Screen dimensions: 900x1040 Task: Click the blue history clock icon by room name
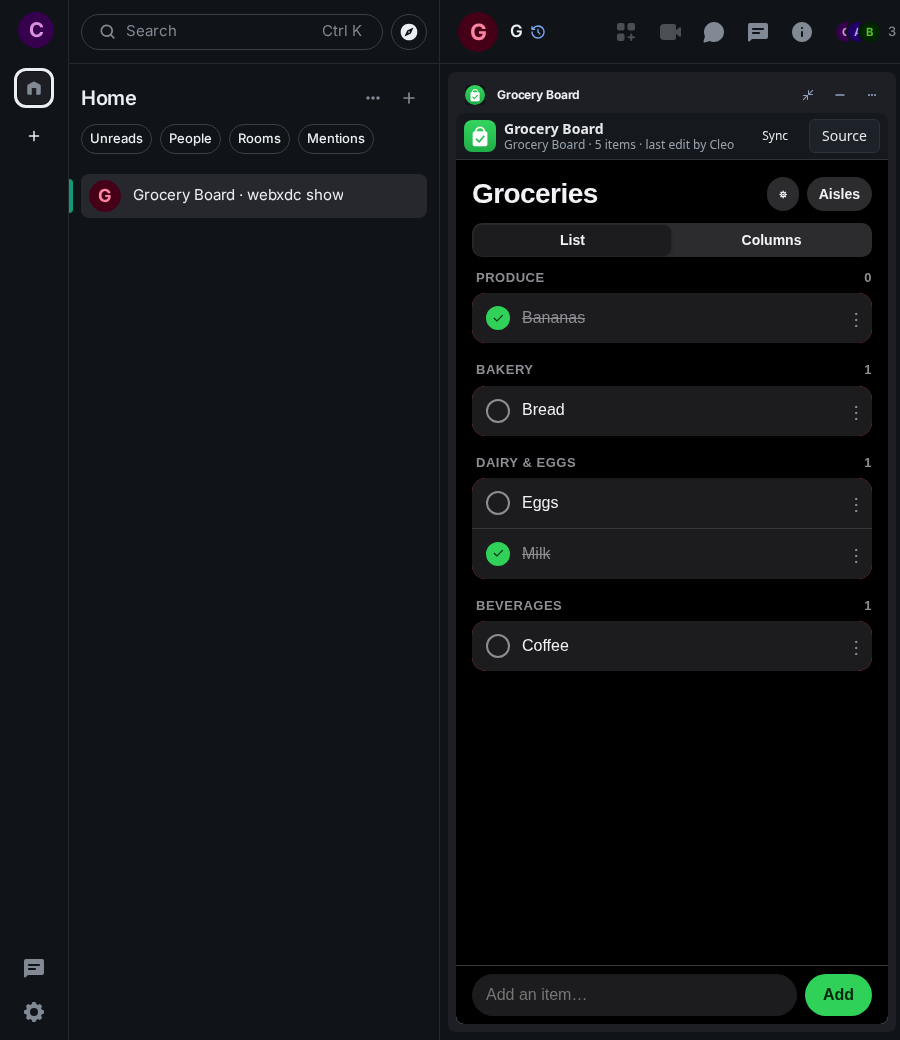point(538,32)
